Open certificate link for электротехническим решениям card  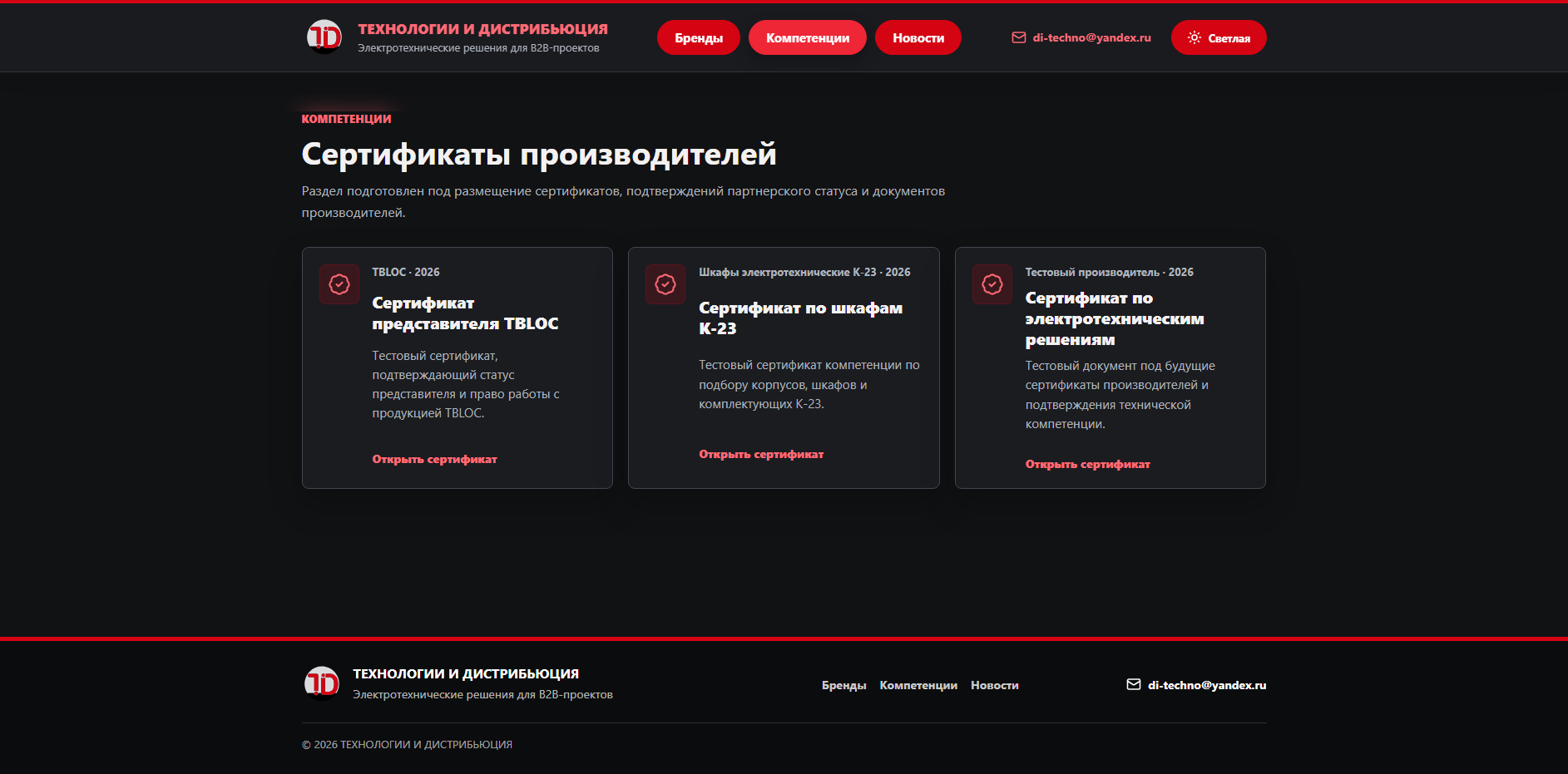tap(1087, 464)
